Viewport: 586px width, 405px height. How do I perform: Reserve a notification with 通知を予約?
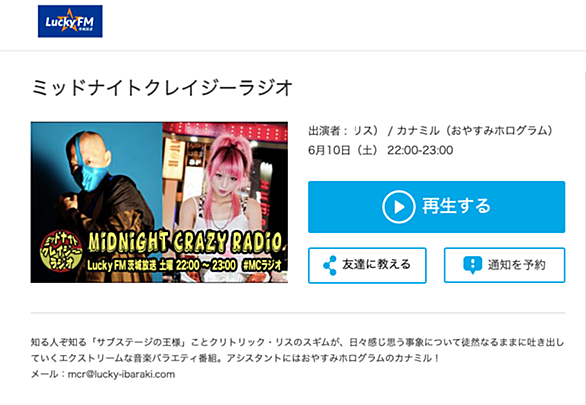pyautogui.click(x=516, y=265)
